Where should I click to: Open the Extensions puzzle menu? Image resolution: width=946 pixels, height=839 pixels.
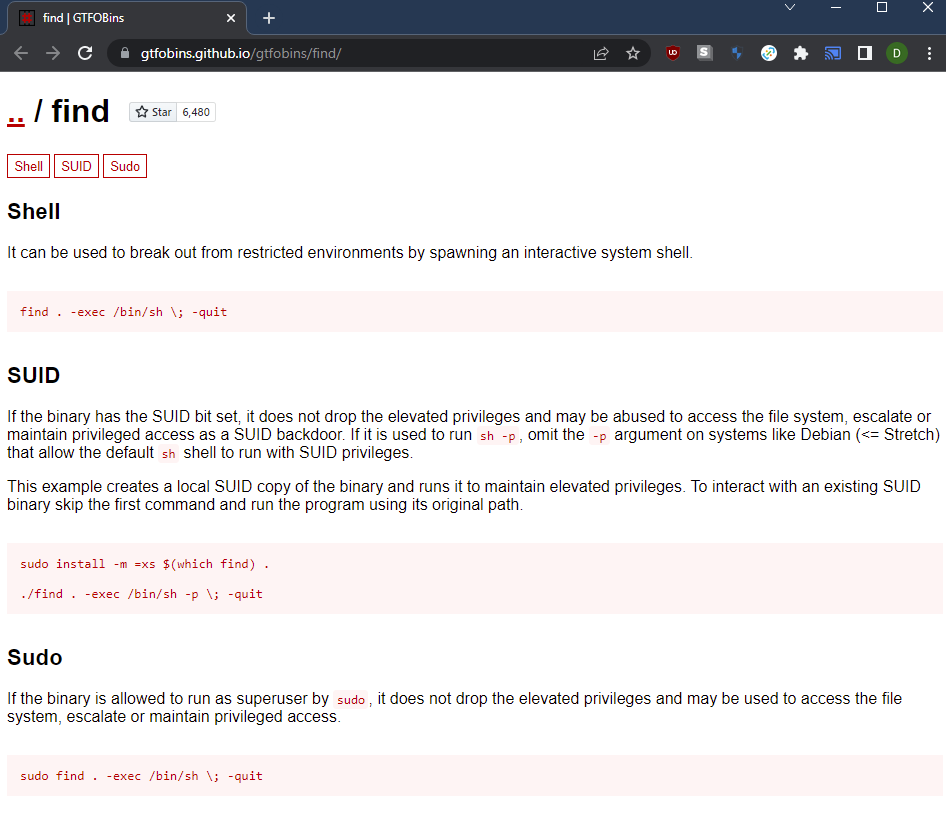coord(801,53)
